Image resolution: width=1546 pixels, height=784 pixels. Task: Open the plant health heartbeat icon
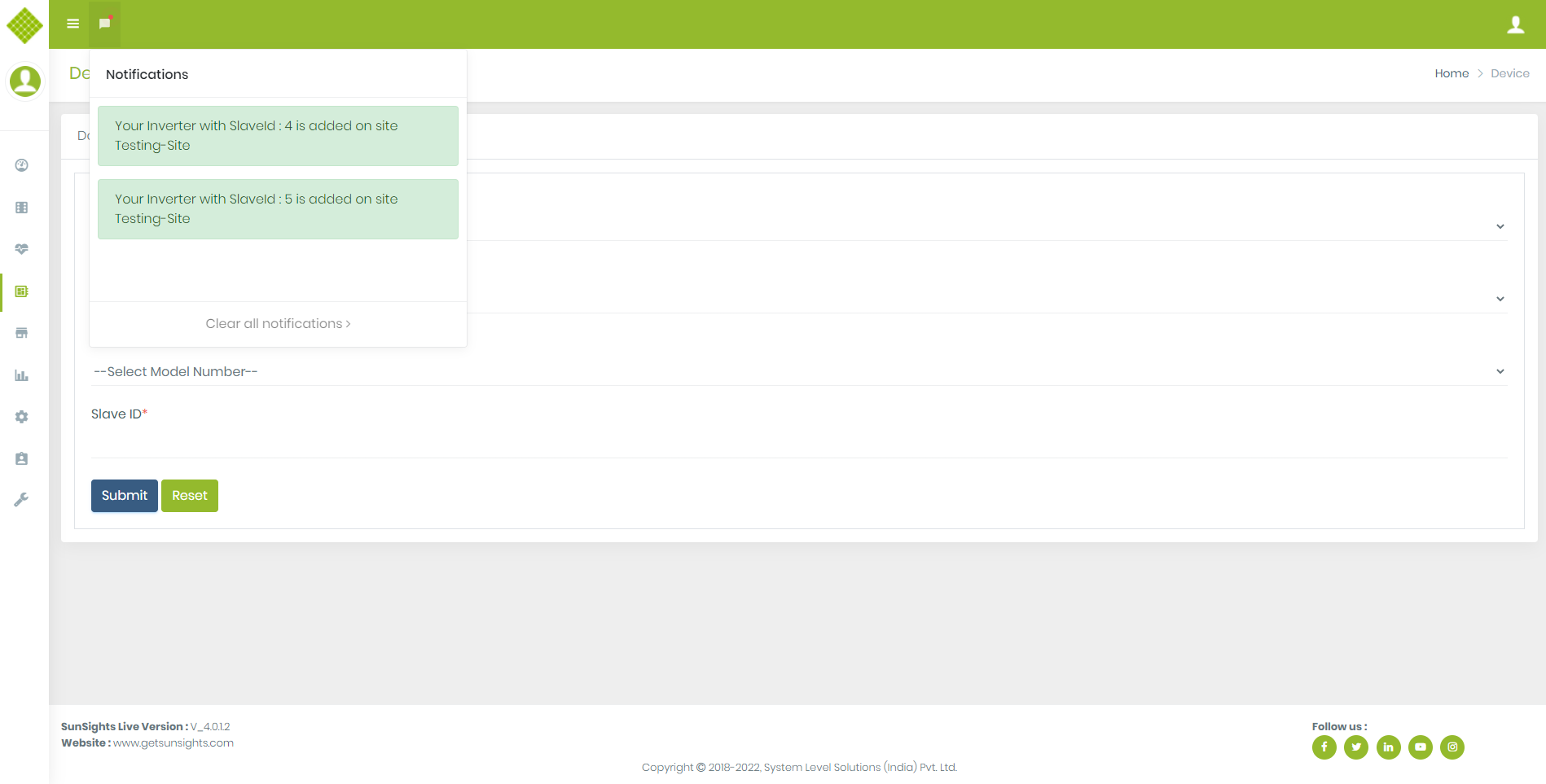pyautogui.click(x=20, y=249)
